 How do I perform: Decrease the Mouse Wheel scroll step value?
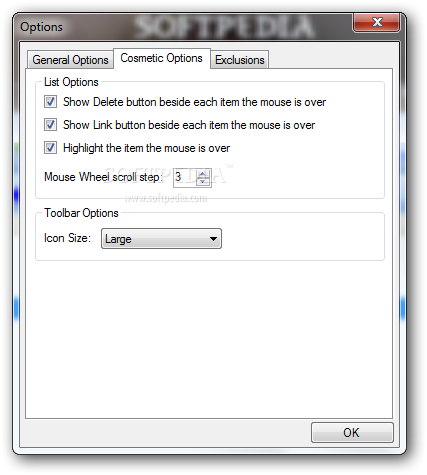click(203, 182)
